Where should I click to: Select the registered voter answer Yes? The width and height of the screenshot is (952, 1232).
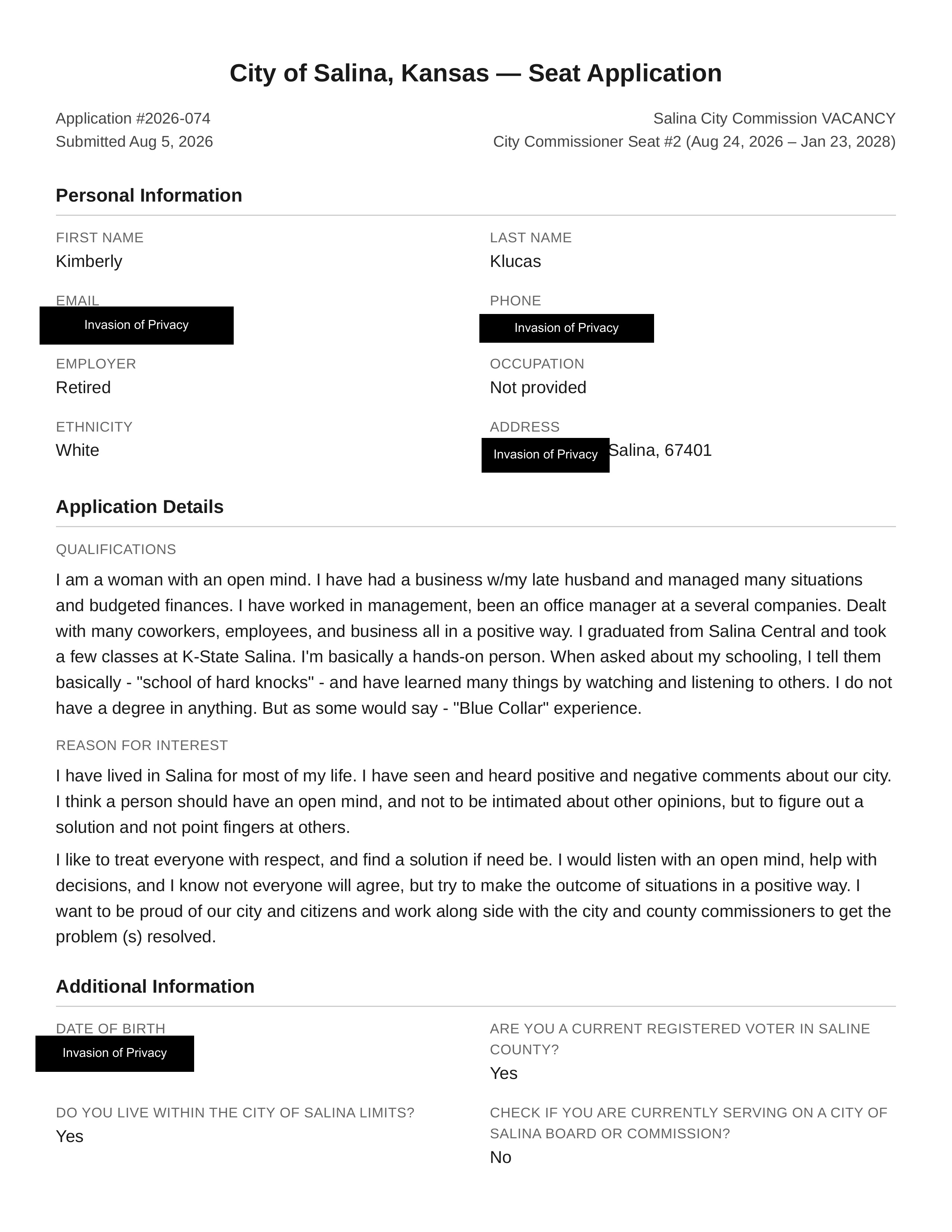click(504, 1073)
